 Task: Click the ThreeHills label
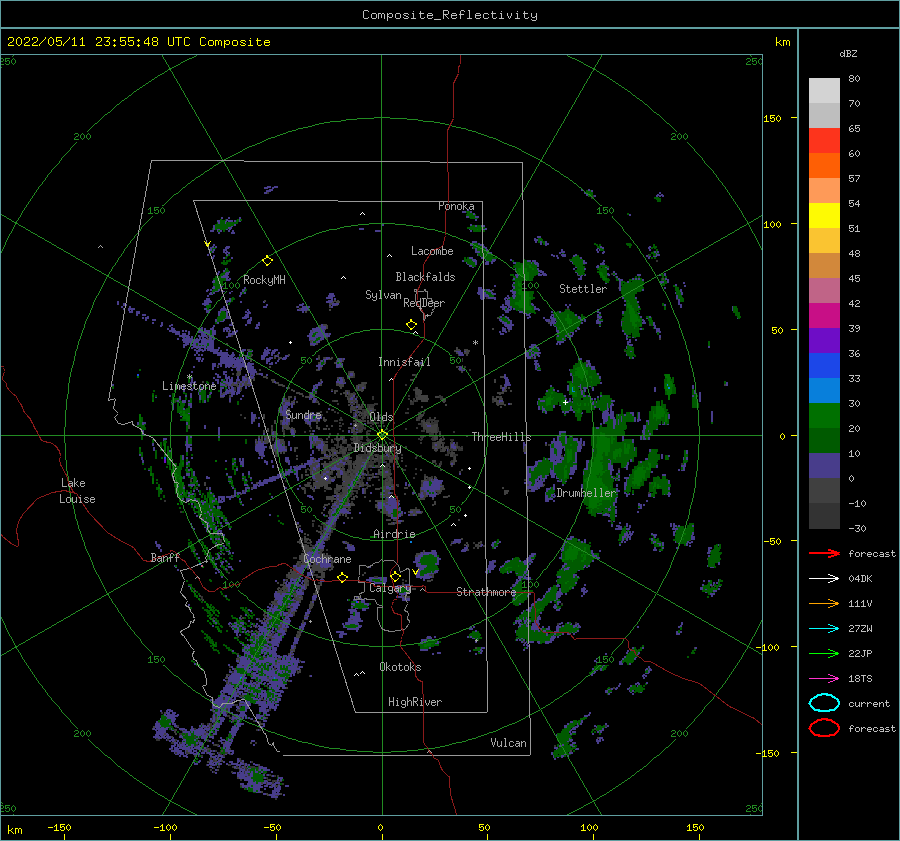502,437
